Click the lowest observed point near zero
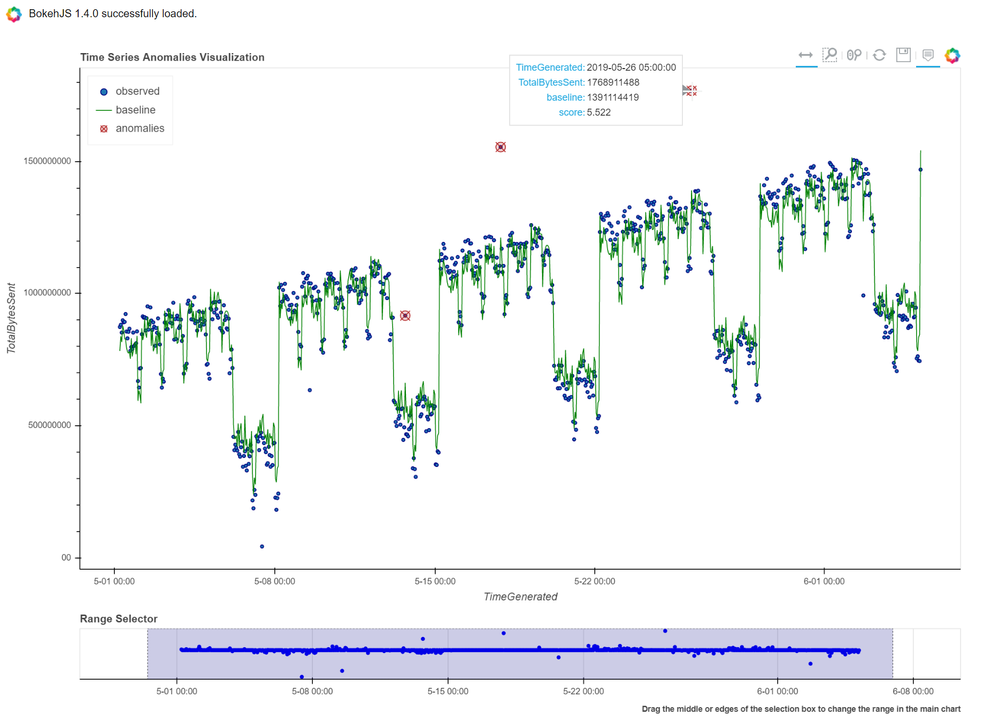 (262, 547)
